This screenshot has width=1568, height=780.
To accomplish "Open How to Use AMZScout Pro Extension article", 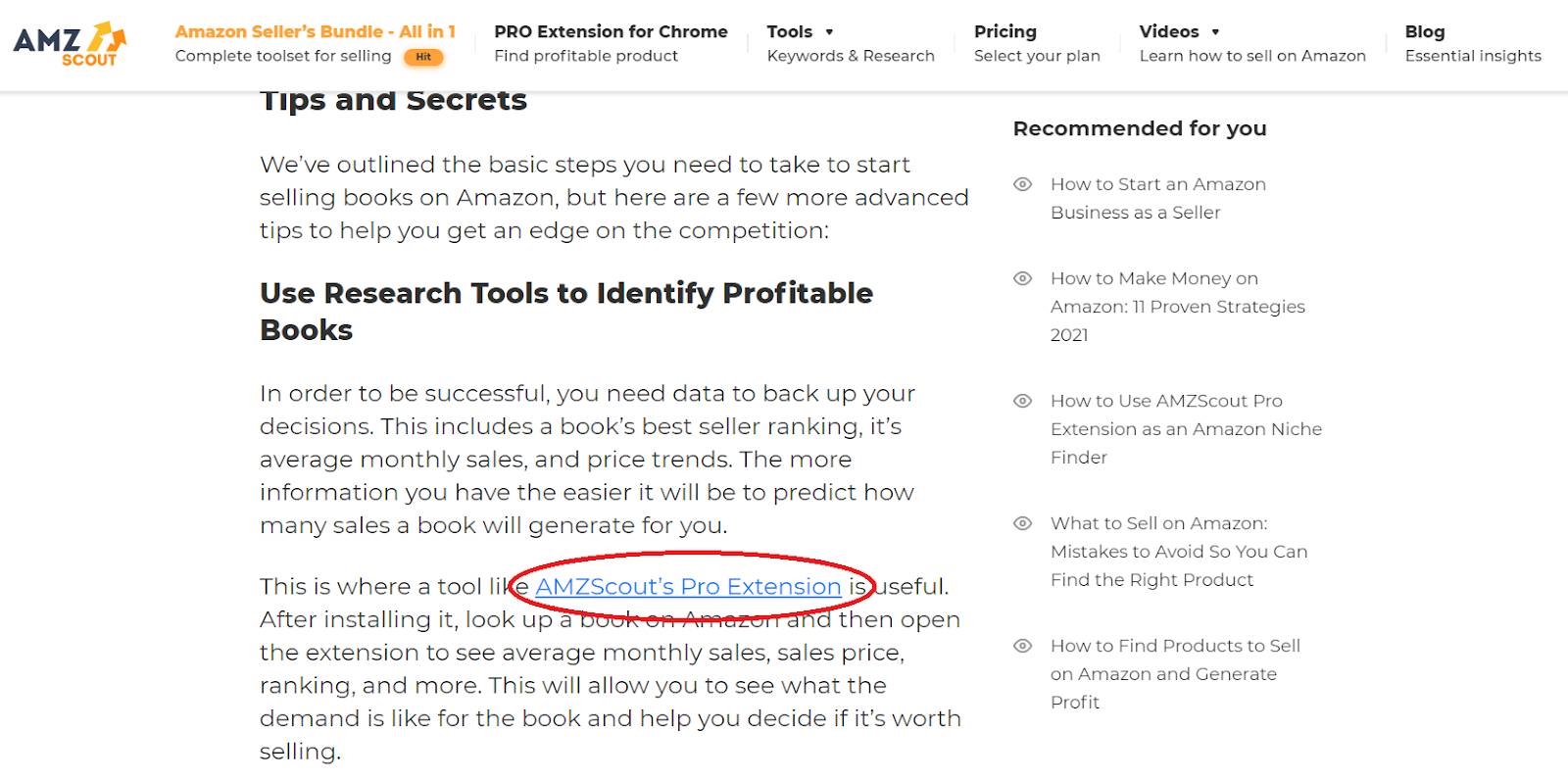I will (x=1186, y=429).
